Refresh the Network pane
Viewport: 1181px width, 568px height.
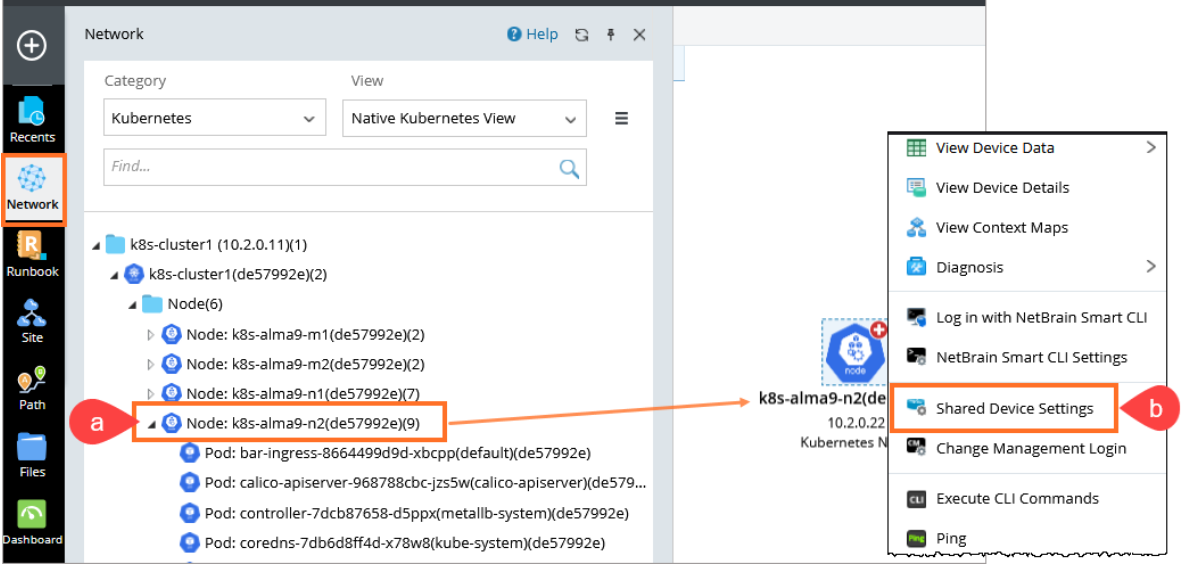pos(581,35)
